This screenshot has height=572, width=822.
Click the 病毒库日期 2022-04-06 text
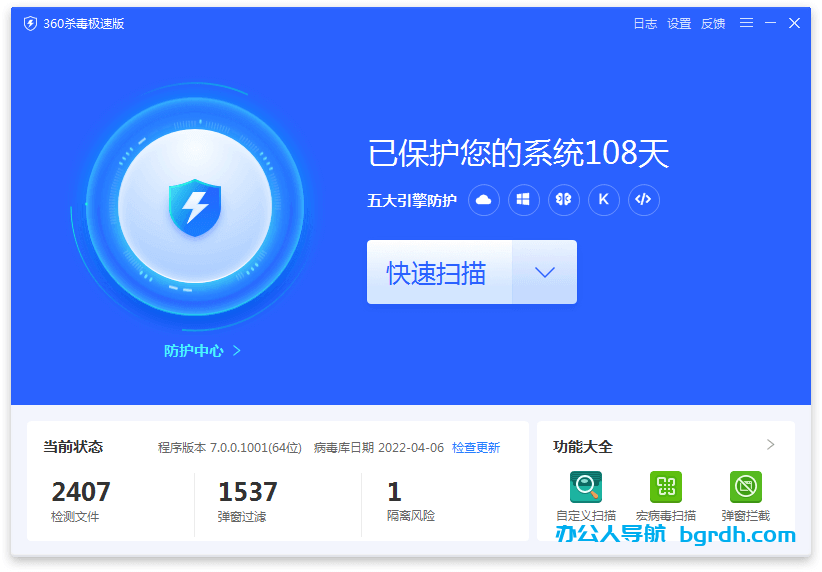(x=378, y=447)
